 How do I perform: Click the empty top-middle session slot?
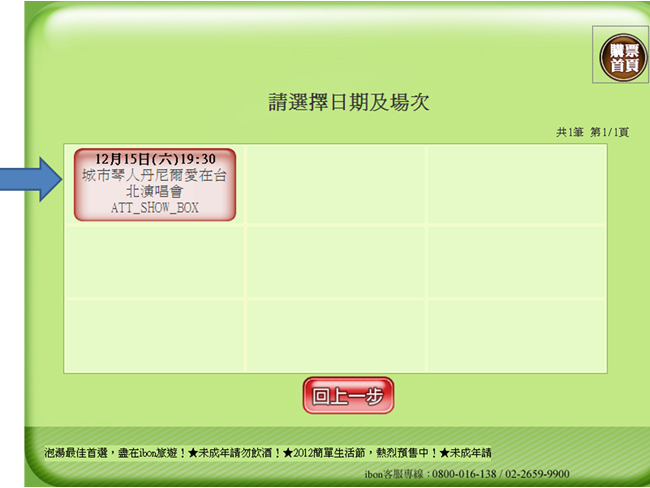click(335, 185)
